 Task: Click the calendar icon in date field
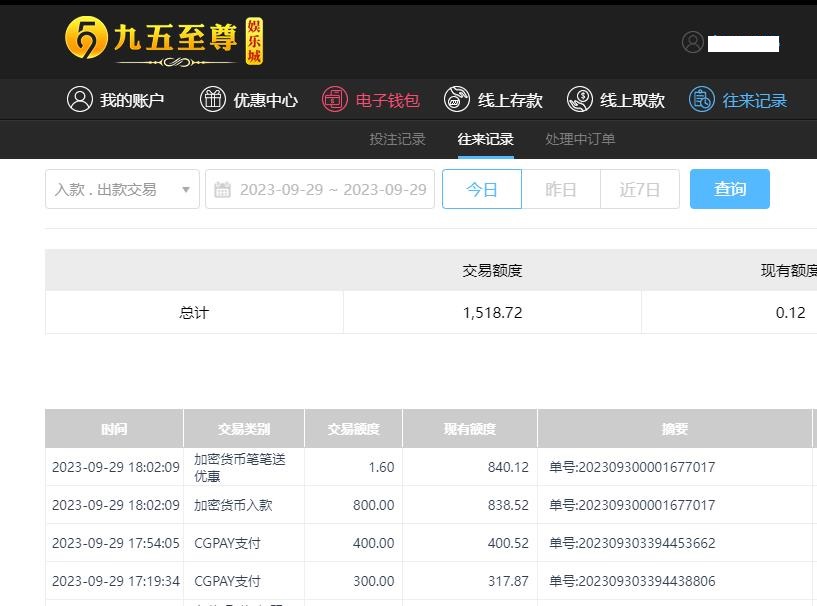tap(223, 190)
